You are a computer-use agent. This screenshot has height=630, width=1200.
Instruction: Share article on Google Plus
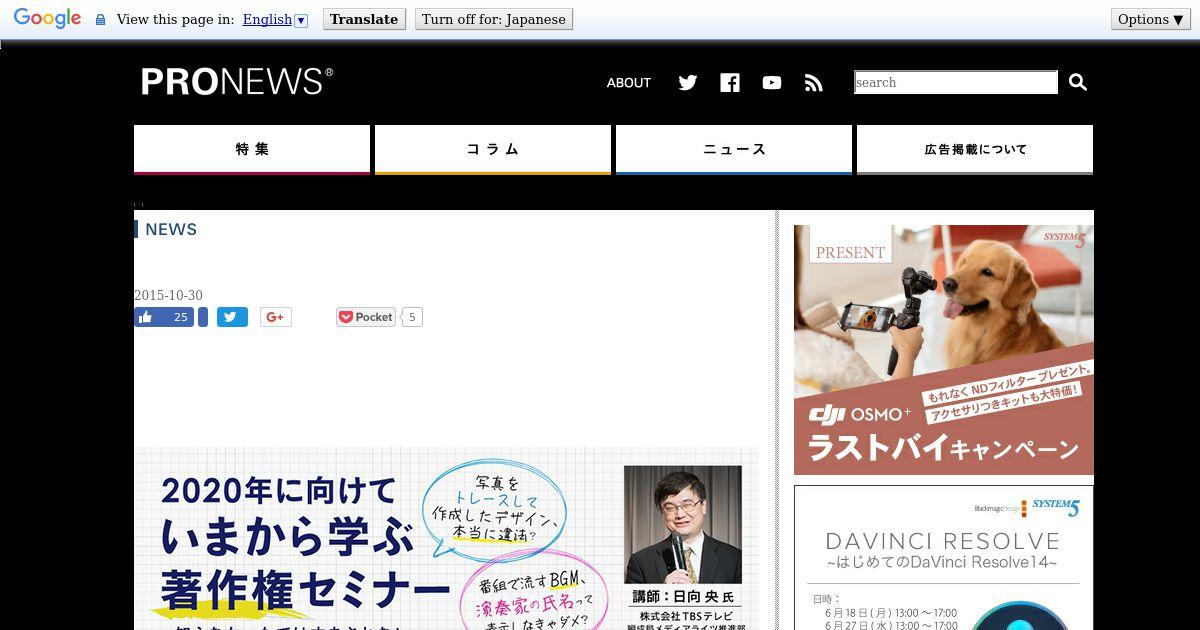point(275,317)
